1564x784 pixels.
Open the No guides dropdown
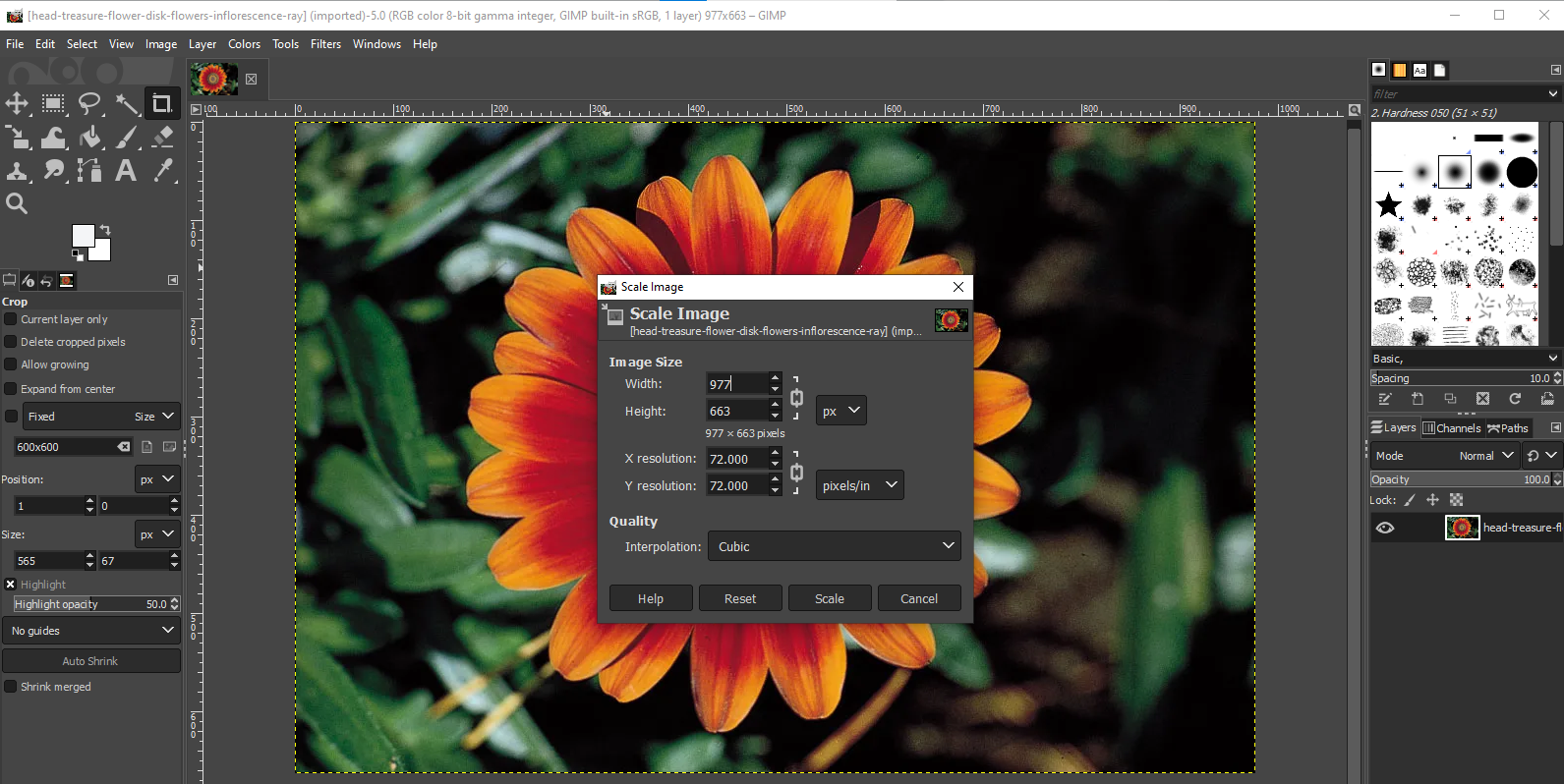coord(91,631)
